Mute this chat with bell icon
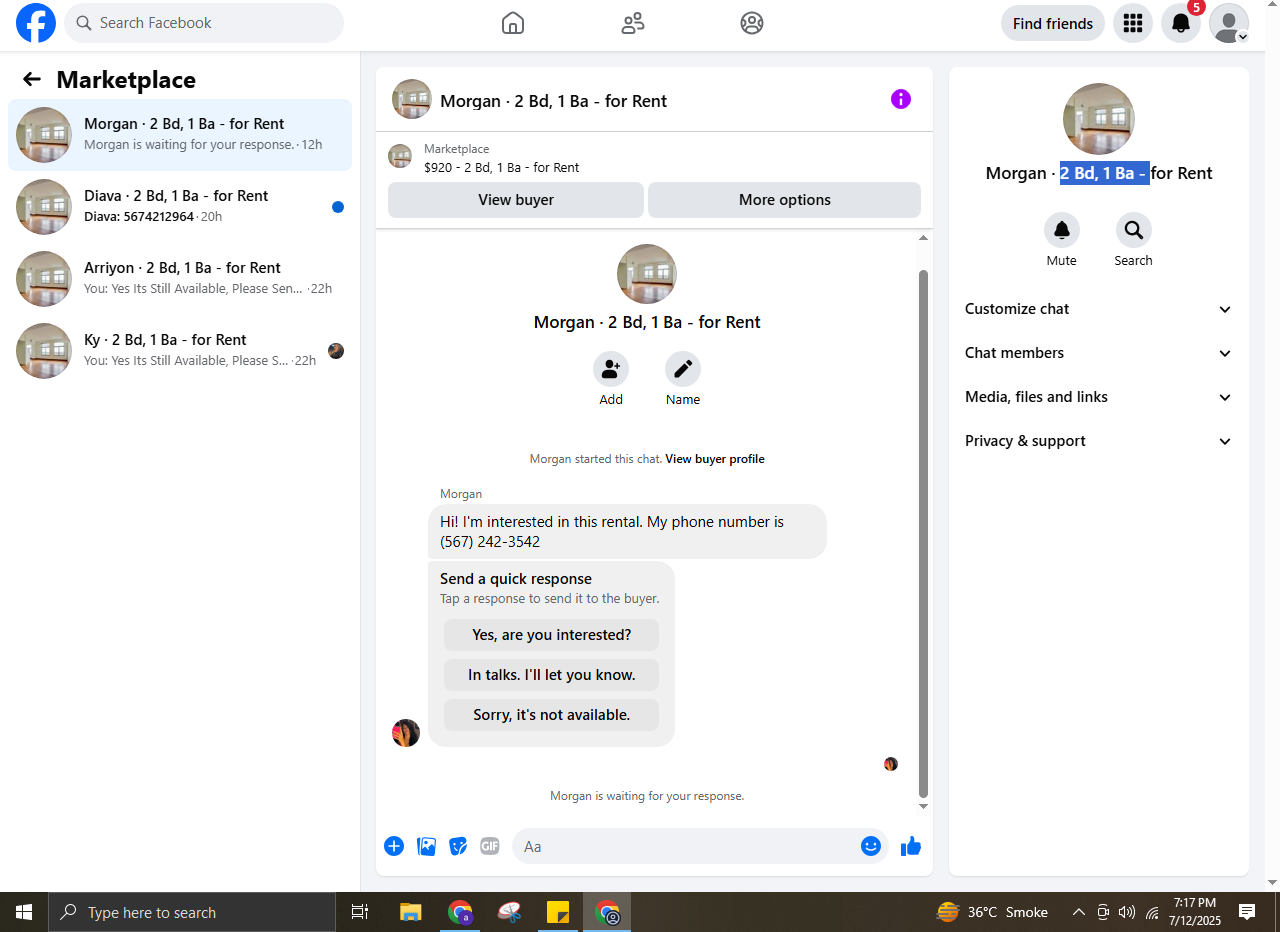The width and height of the screenshot is (1280, 932). [x=1062, y=230]
